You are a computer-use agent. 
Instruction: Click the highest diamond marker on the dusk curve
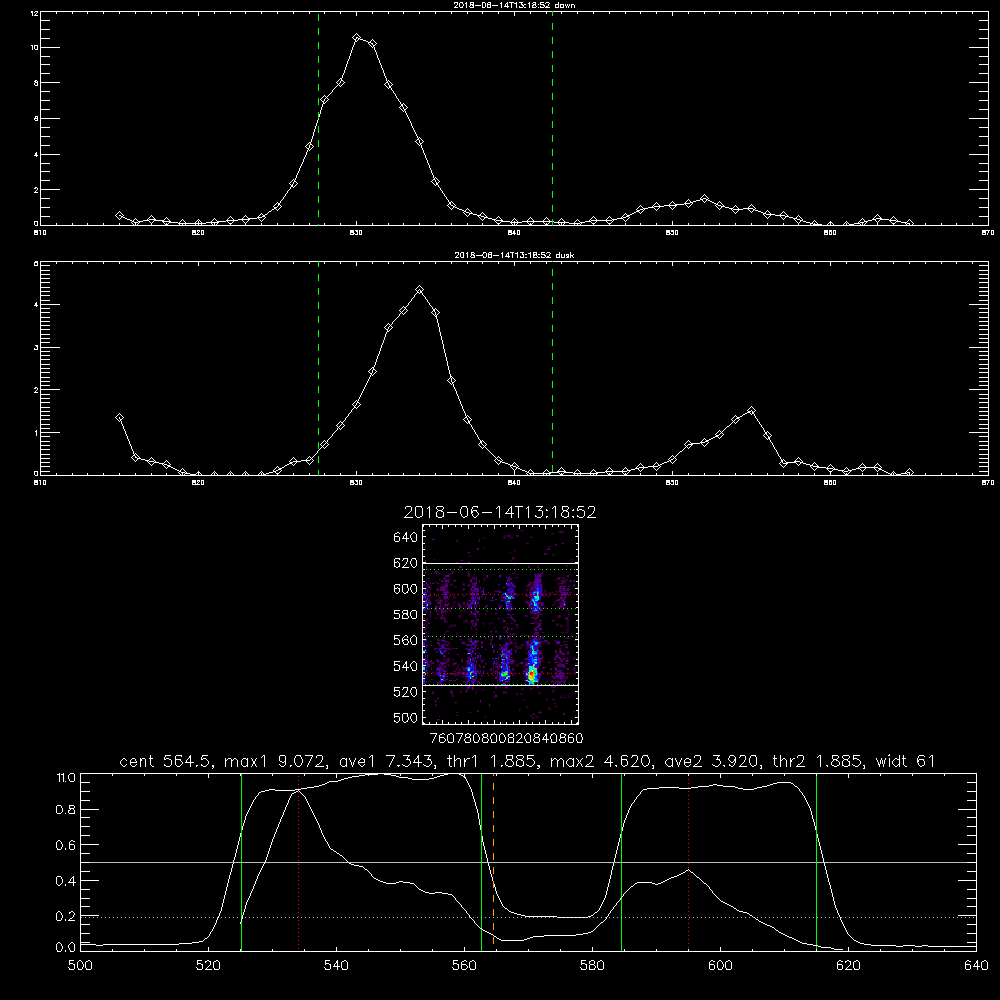click(419, 290)
